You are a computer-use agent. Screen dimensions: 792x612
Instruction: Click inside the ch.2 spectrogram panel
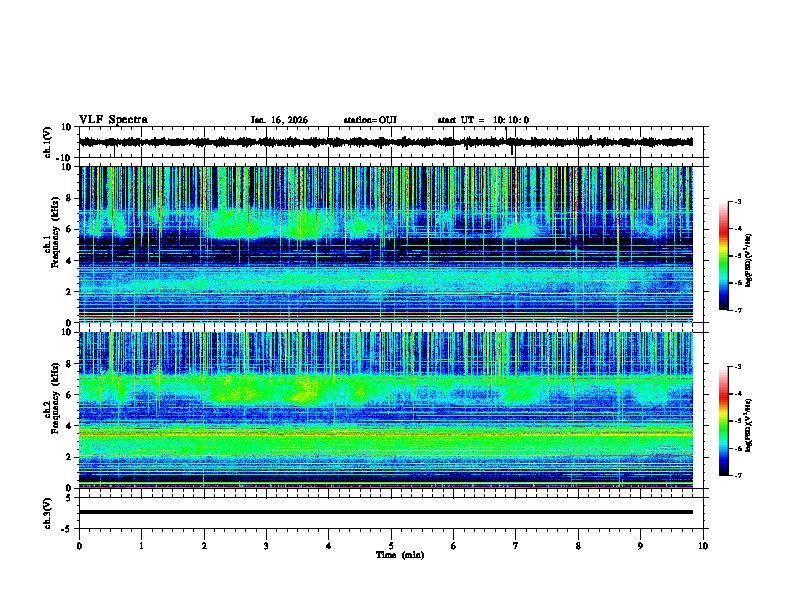[386, 410]
